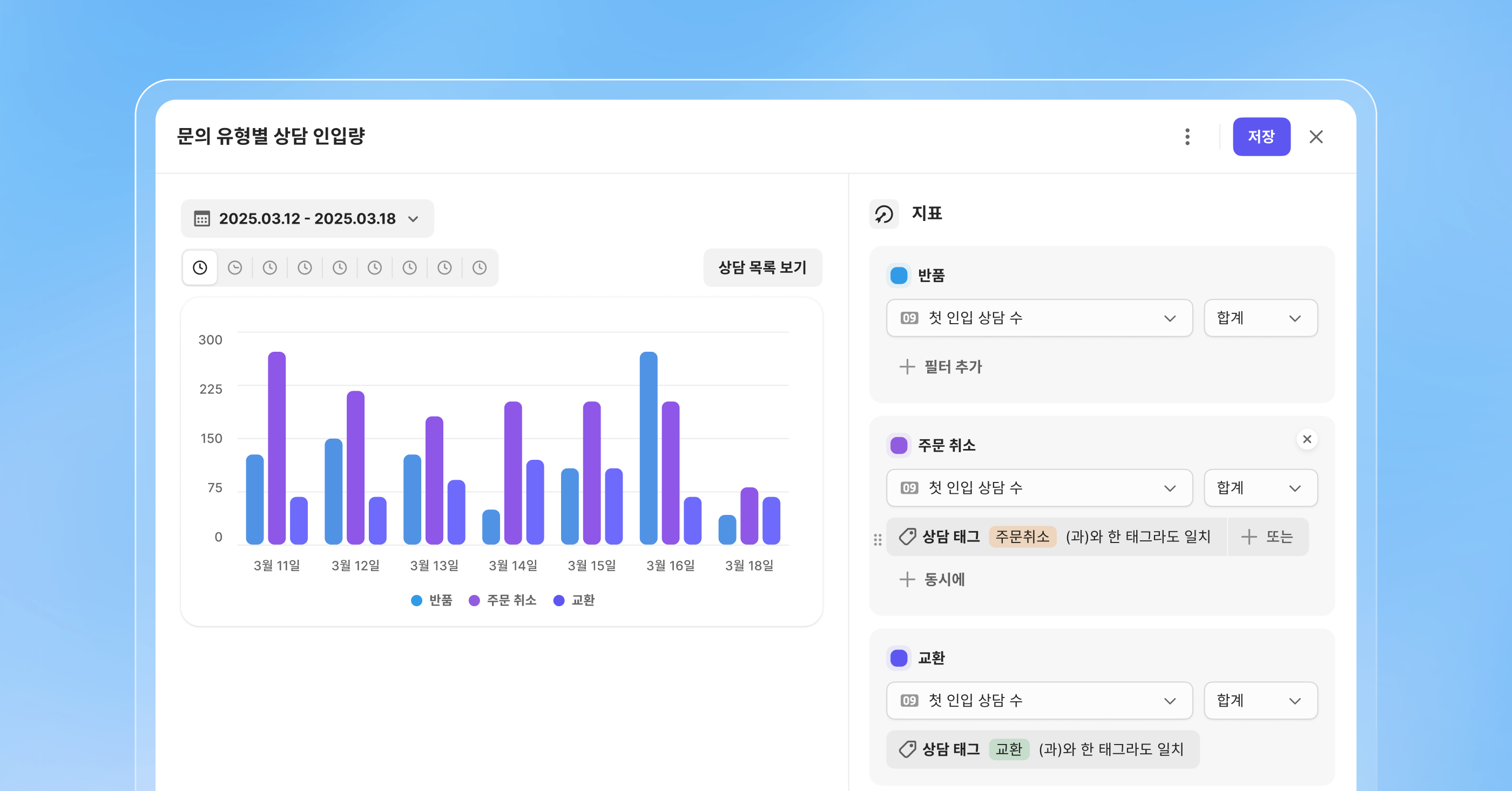
Task: Click the 교환 color swatch
Action: point(899,658)
